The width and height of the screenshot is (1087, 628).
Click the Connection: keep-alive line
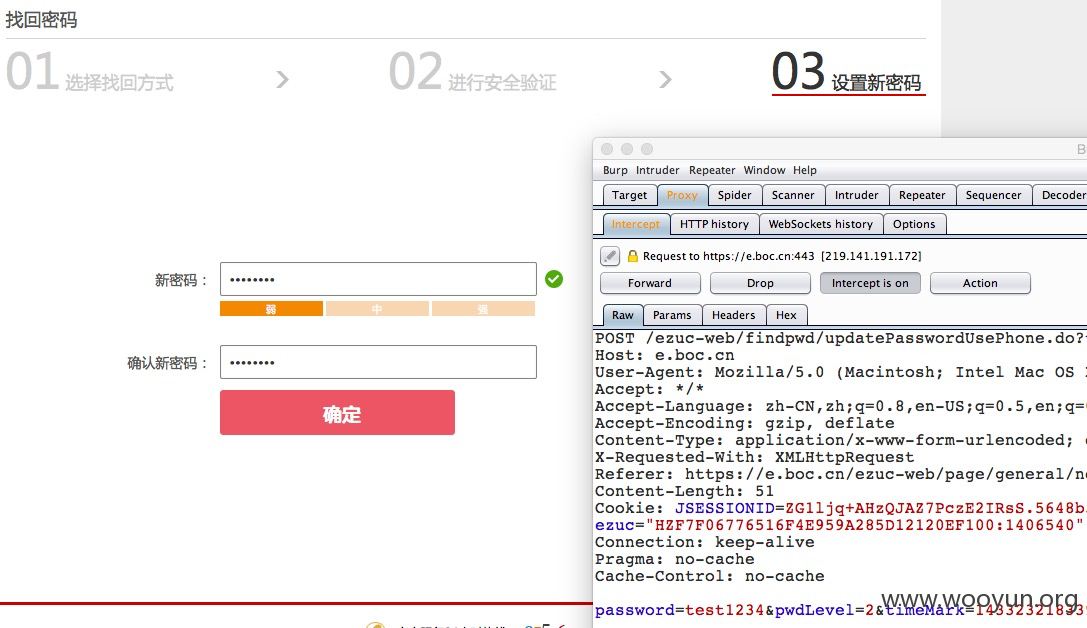tap(704, 542)
